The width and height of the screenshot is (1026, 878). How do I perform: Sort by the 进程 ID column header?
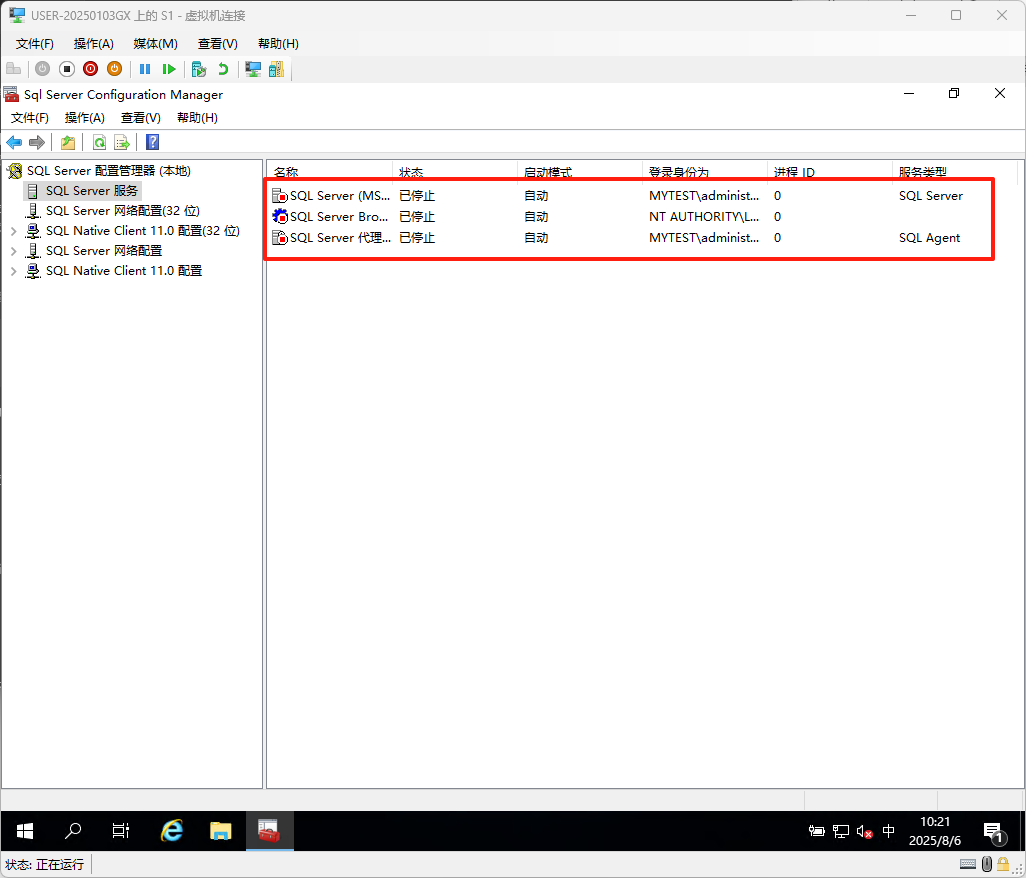[x=830, y=171]
